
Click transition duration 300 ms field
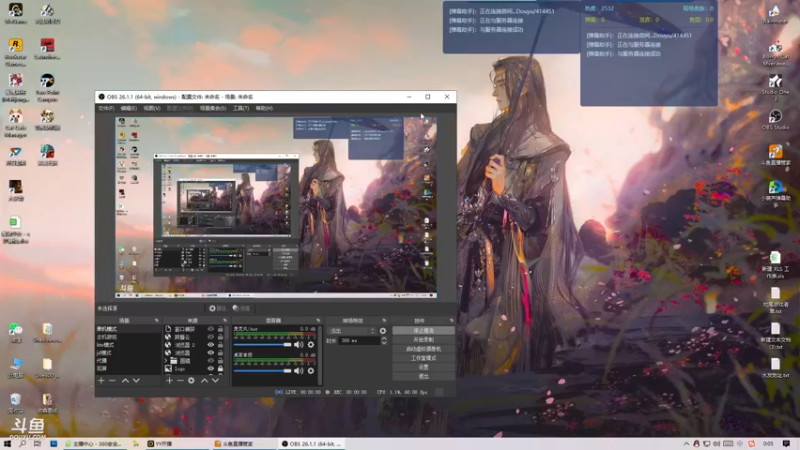pyautogui.click(x=360, y=340)
